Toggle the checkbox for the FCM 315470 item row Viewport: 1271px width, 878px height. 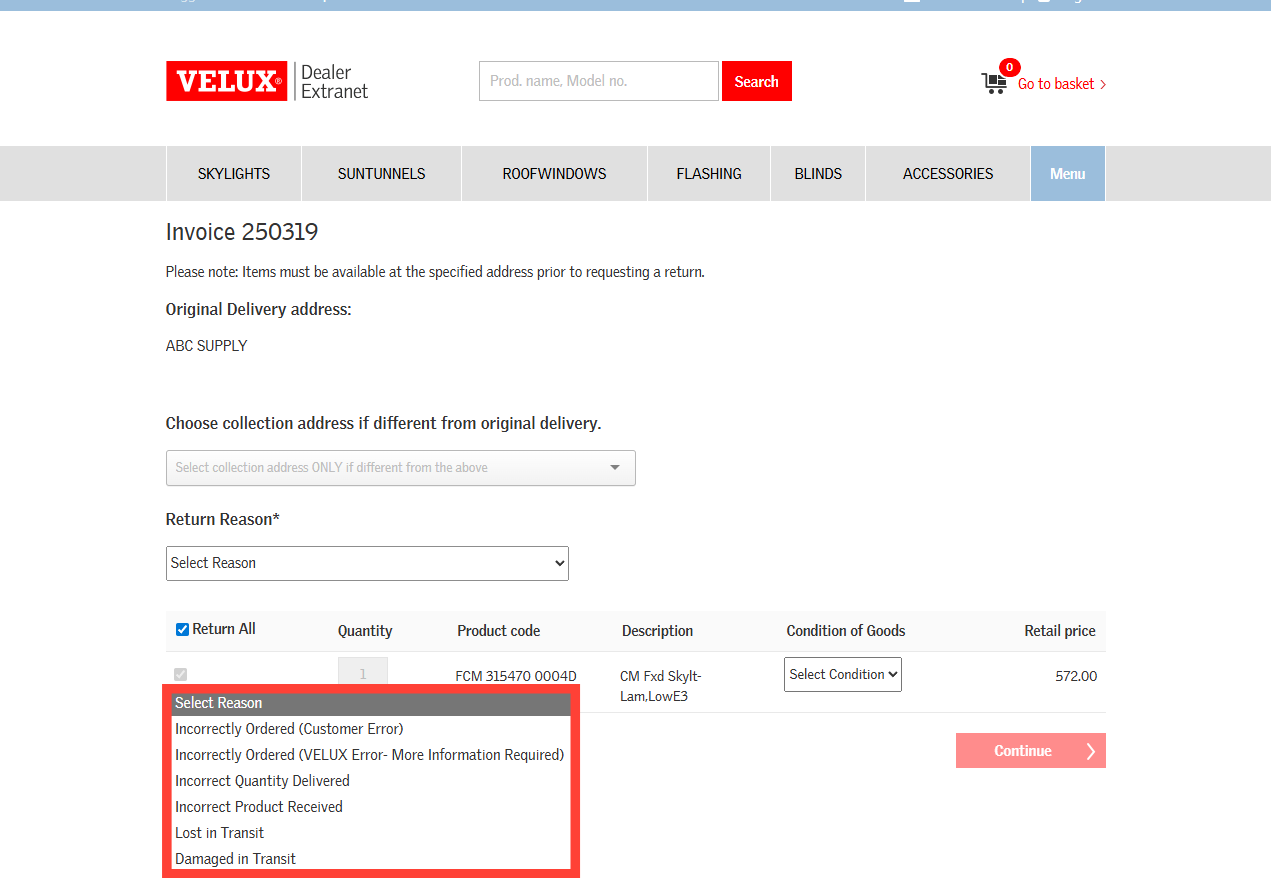181,675
